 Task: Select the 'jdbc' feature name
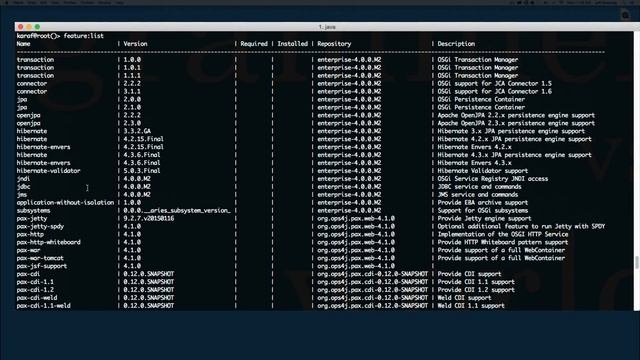[23, 187]
